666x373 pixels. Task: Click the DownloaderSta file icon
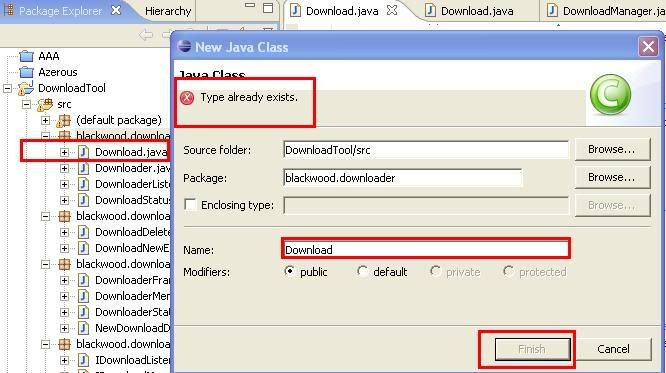84,312
